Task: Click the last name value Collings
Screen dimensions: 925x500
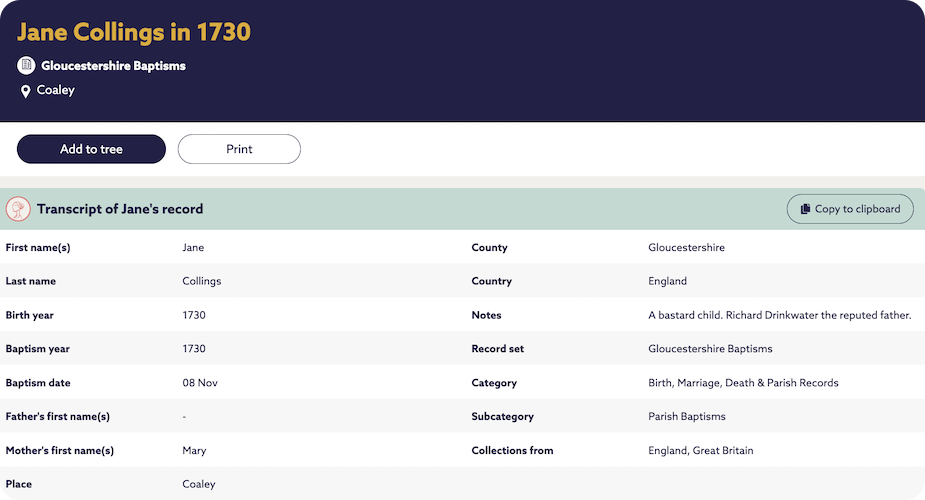Action: pos(202,281)
